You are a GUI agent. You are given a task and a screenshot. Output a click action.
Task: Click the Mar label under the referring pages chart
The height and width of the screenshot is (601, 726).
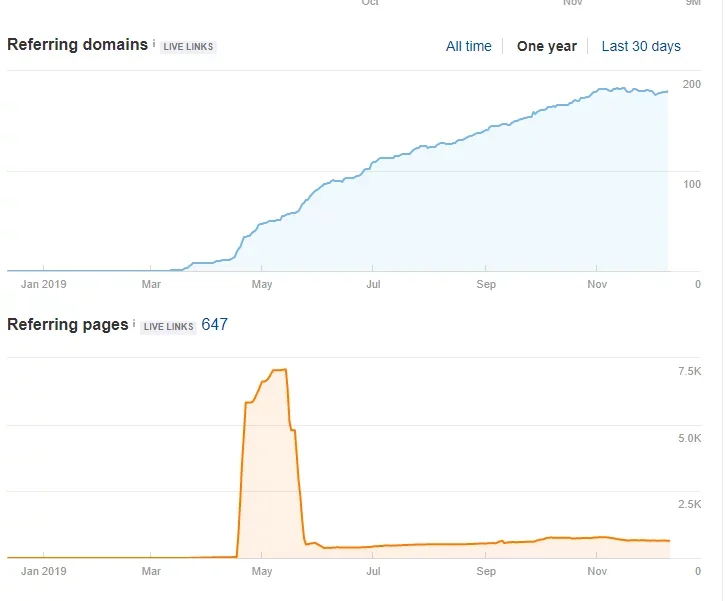(151, 571)
